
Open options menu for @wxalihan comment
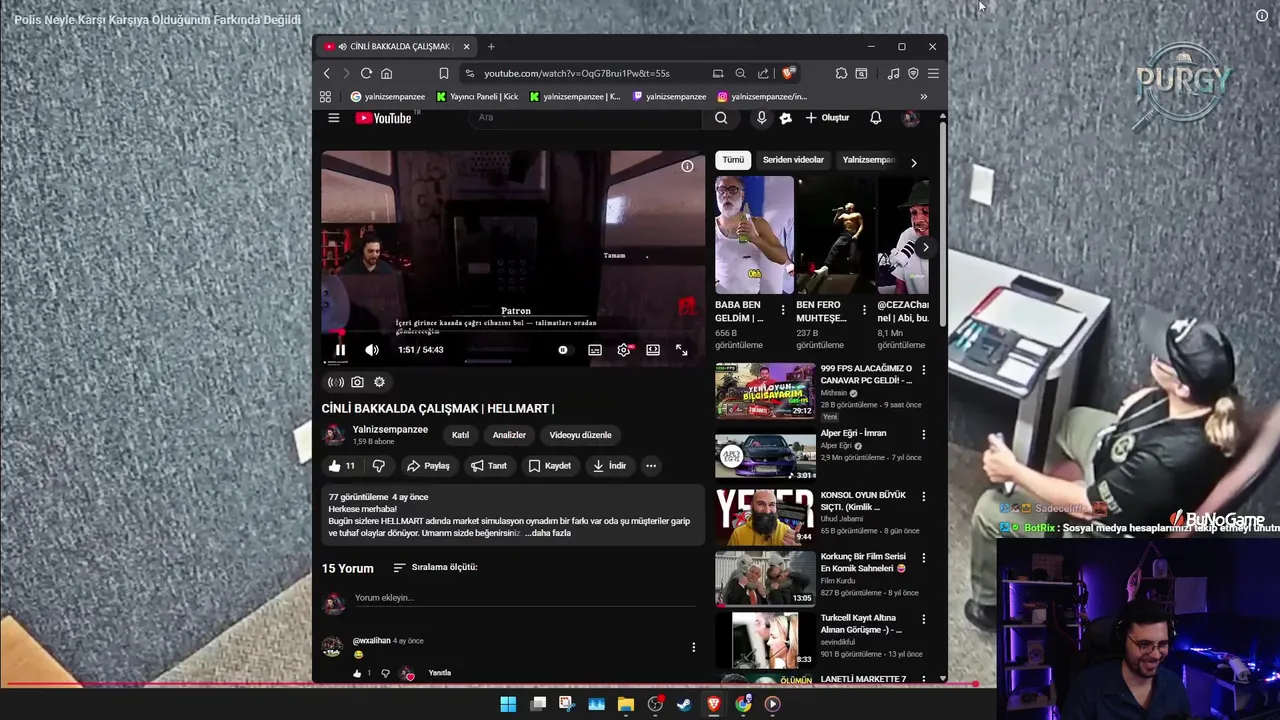click(693, 647)
